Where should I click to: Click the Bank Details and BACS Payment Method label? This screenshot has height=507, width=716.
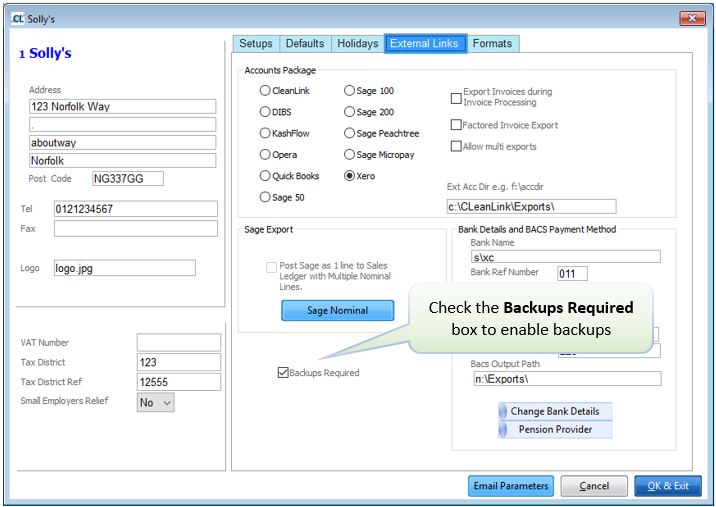537,229
